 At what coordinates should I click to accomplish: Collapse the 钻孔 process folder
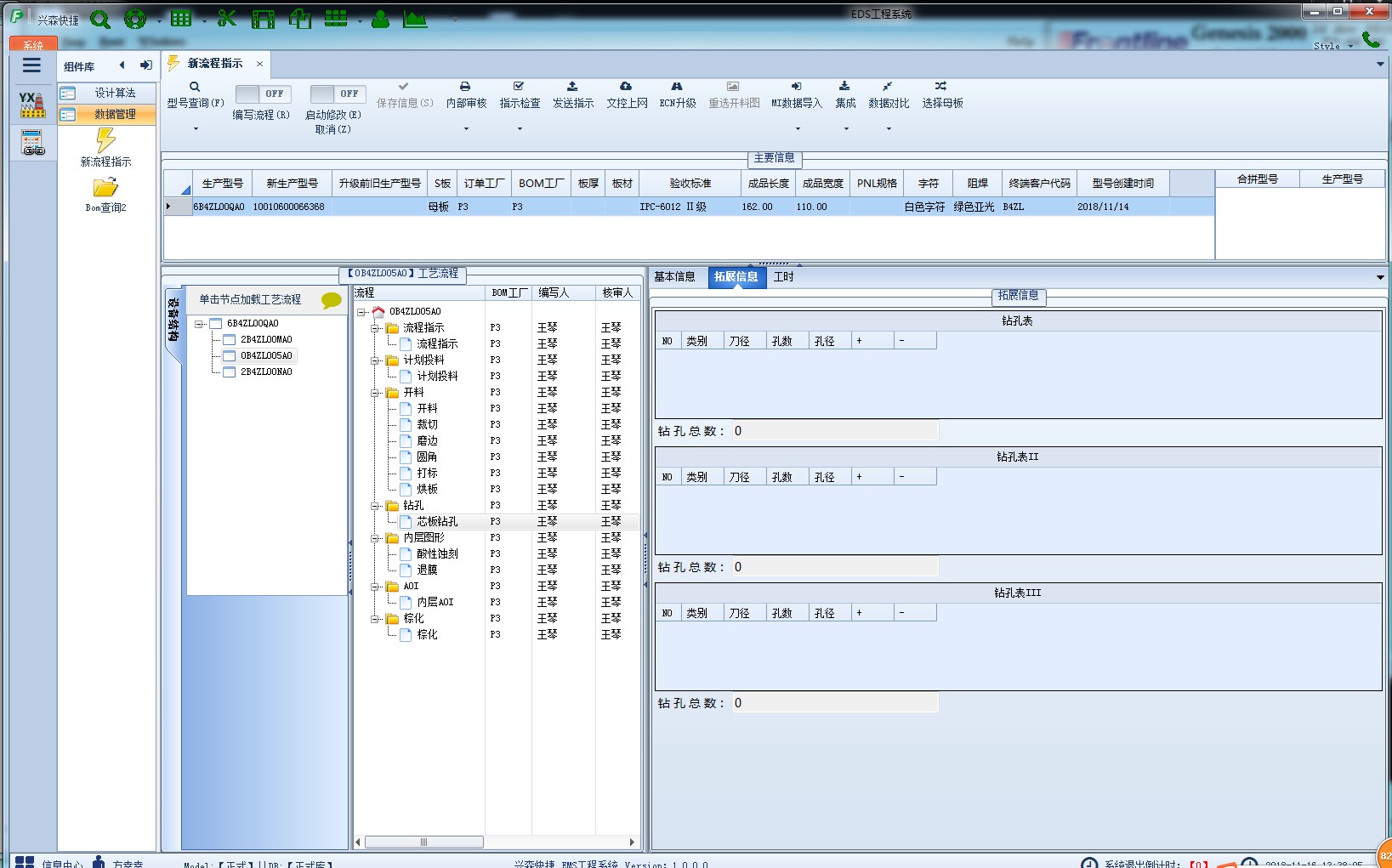[x=375, y=506]
